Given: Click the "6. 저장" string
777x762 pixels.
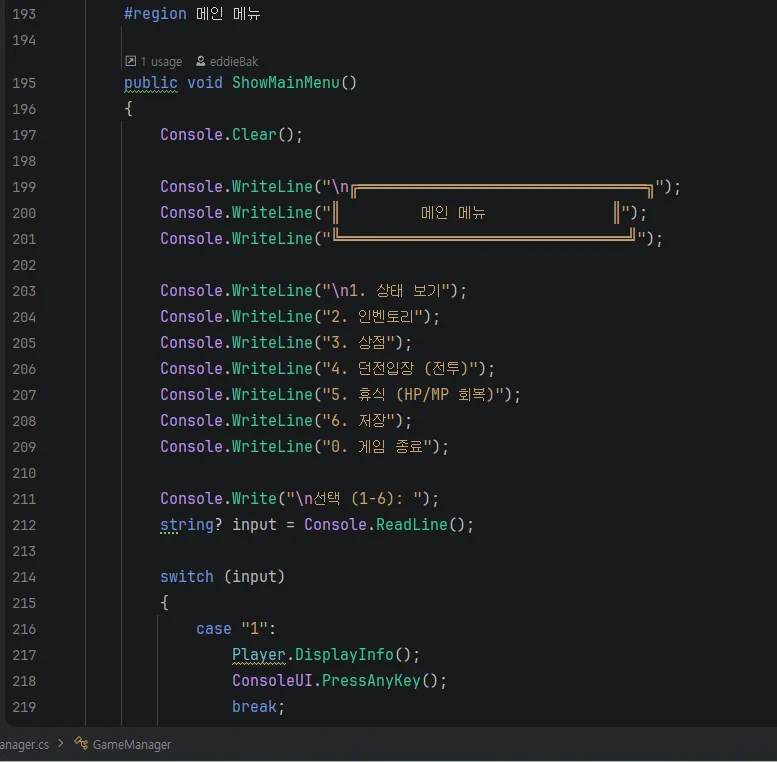Looking at the screenshot, I should 359,420.
